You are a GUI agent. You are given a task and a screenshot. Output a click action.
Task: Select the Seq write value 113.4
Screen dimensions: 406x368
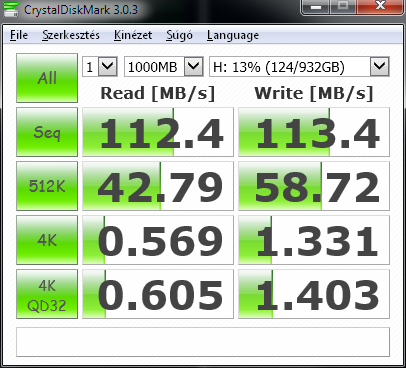[314, 132]
